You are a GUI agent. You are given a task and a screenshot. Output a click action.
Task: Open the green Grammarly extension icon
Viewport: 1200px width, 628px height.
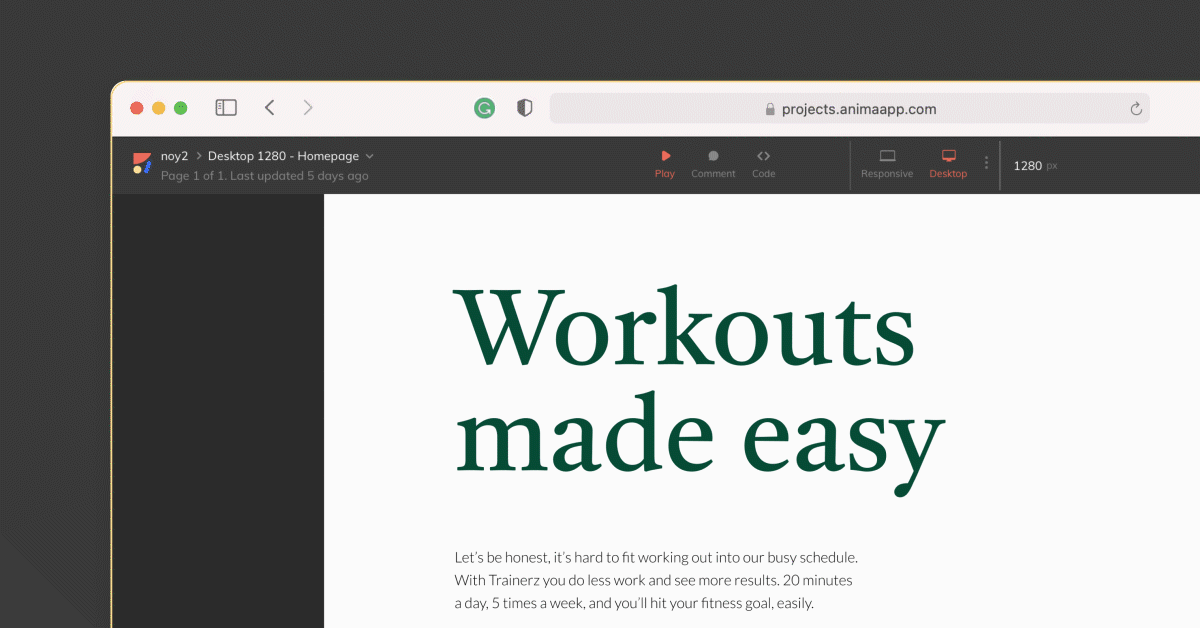pos(484,109)
